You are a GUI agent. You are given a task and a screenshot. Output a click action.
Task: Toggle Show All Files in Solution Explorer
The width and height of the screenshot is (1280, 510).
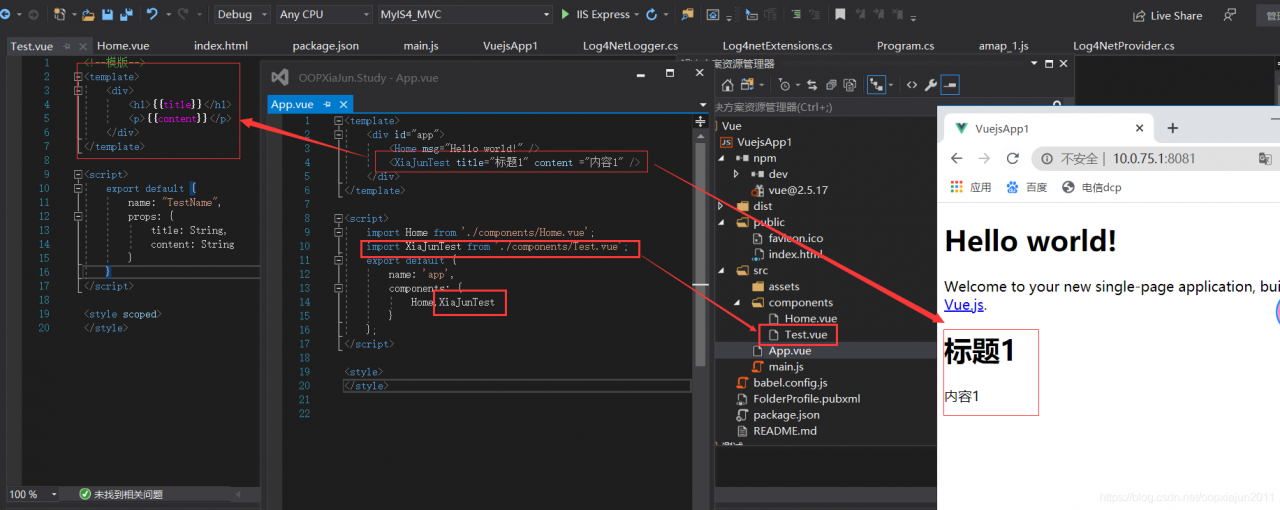coord(849,85)
